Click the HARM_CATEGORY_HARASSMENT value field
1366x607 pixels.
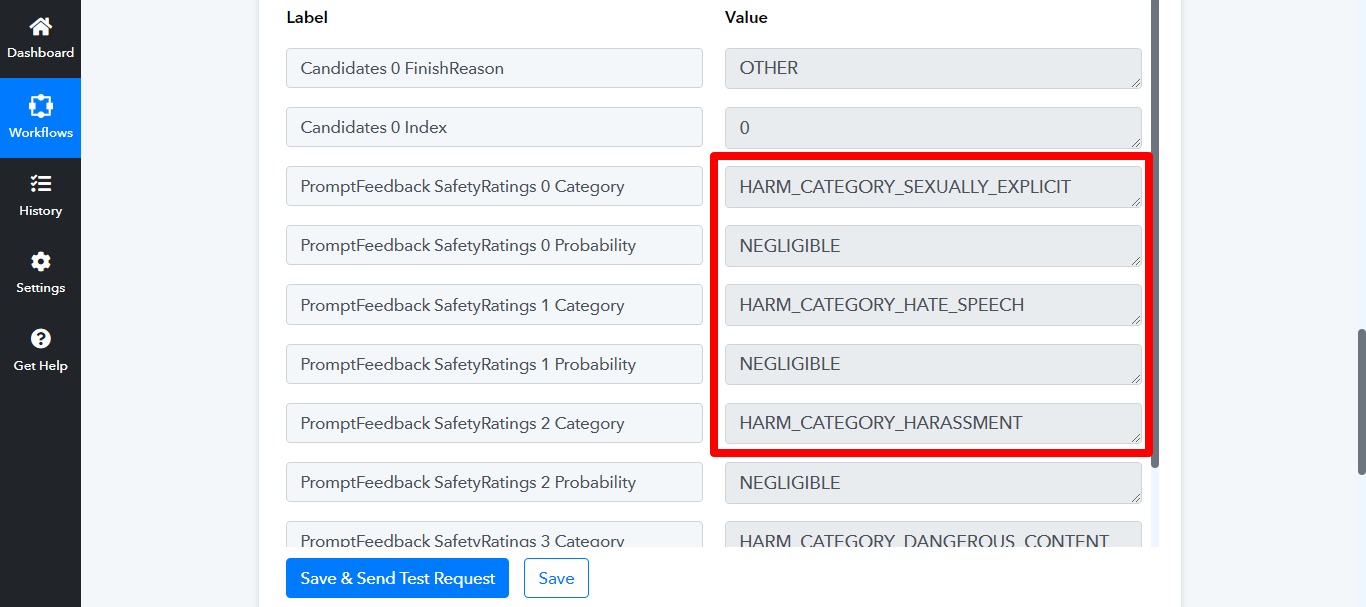[933, 423]
